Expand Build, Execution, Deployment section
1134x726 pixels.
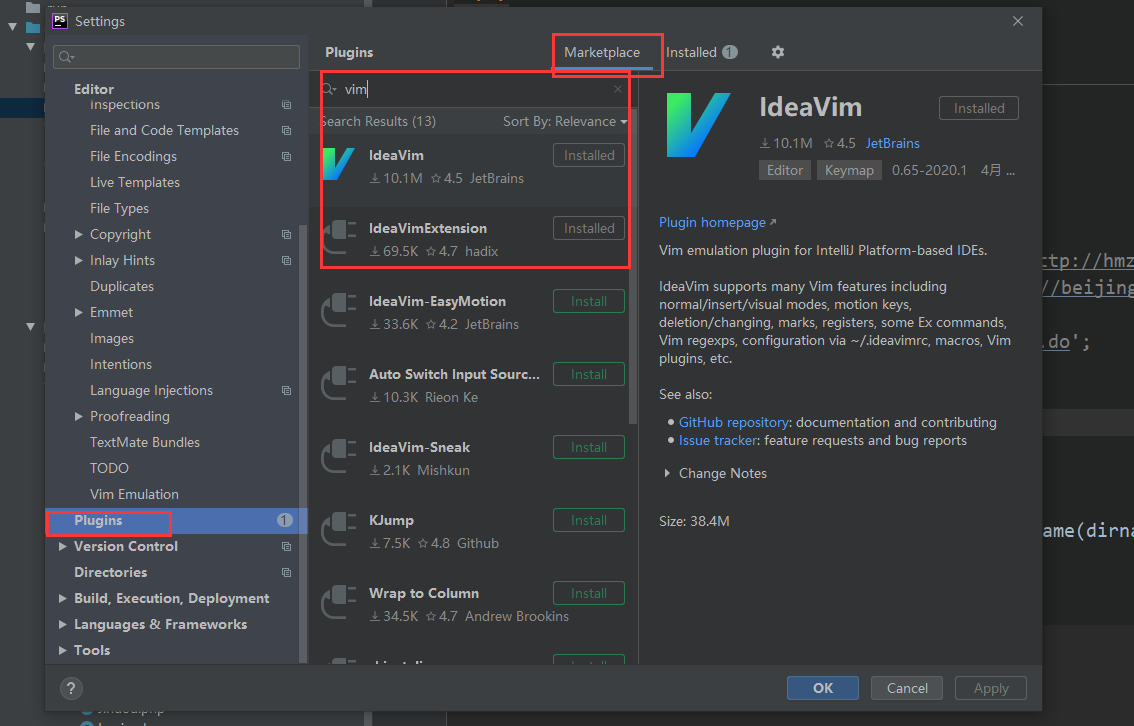click(x=63, y=599)
